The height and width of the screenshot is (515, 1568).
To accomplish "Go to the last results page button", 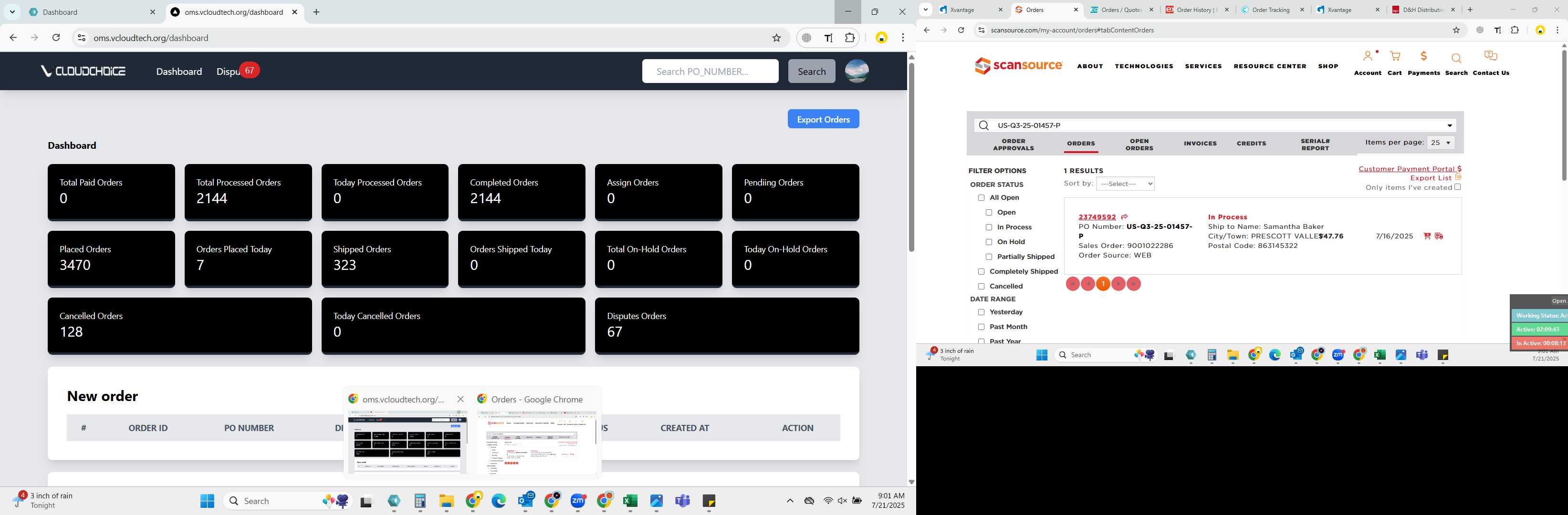I will 1133,284.
